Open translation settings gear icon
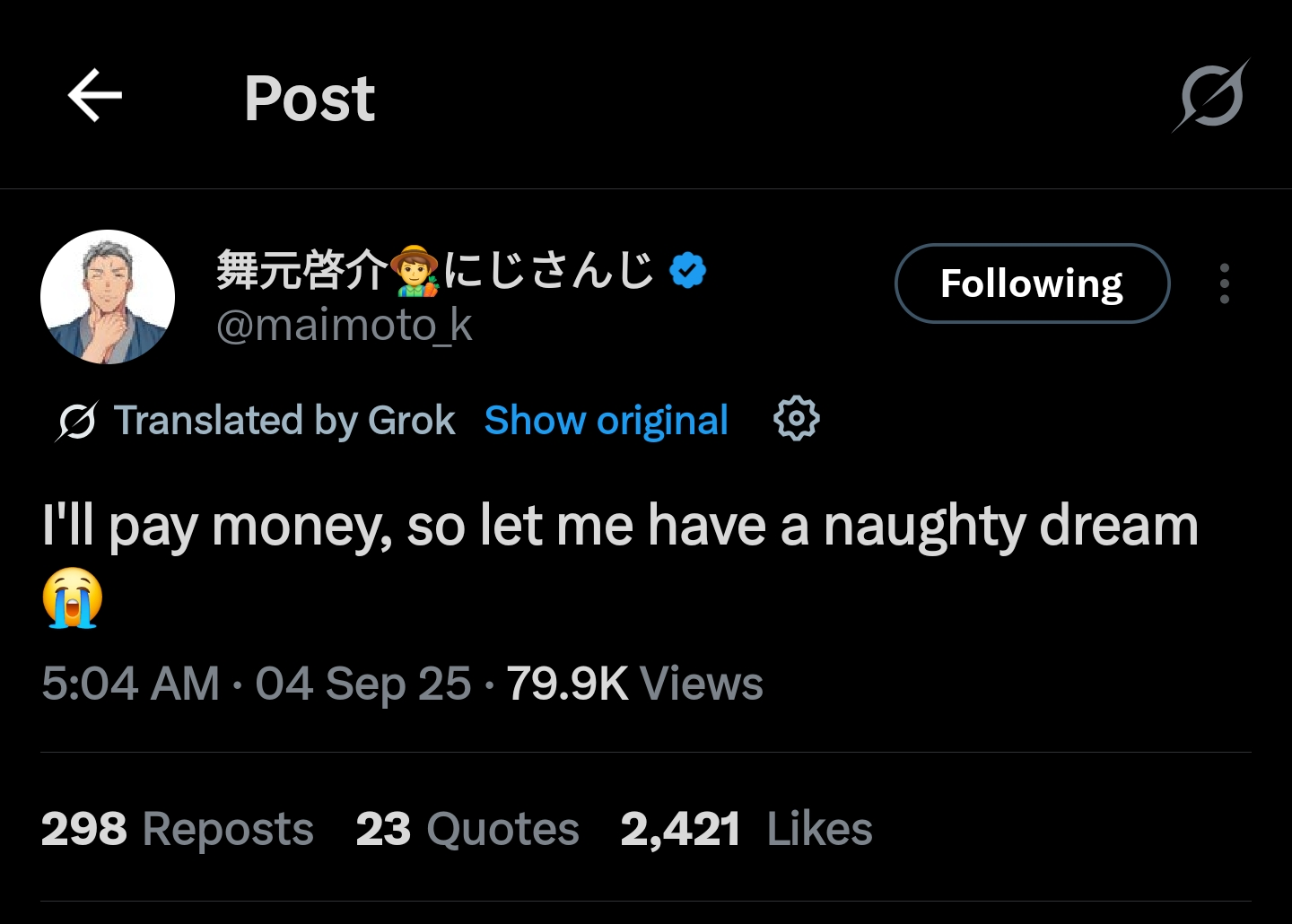Screen dimensions: 1292x924 [x=797, y=418]
